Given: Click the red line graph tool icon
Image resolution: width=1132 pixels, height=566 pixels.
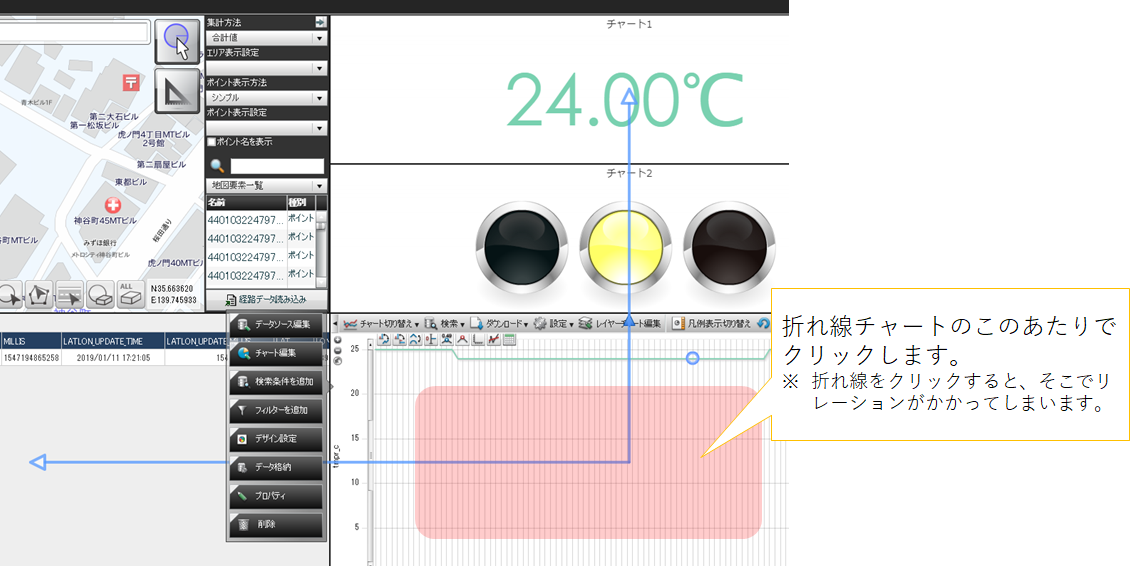Looking at the screenshot, I should tap(495, 339).
